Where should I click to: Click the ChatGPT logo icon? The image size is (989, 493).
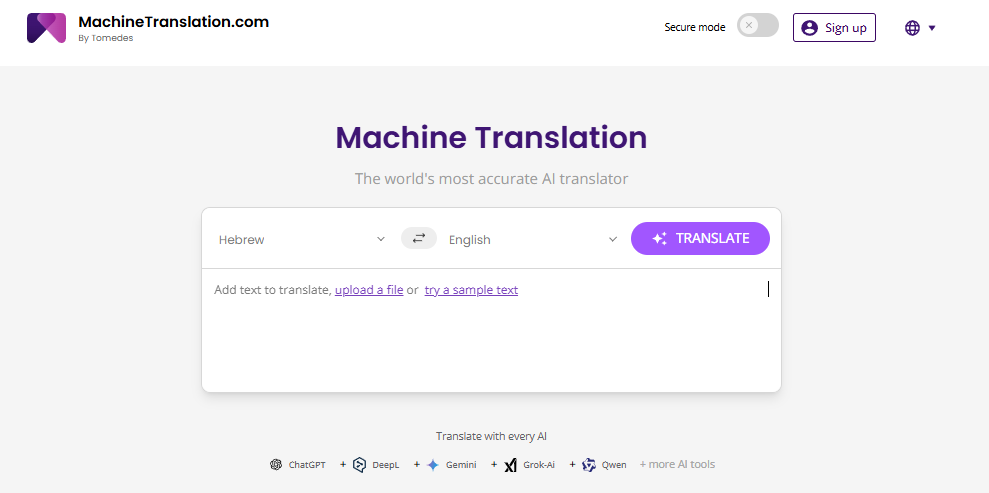click(x=276, y=465)
